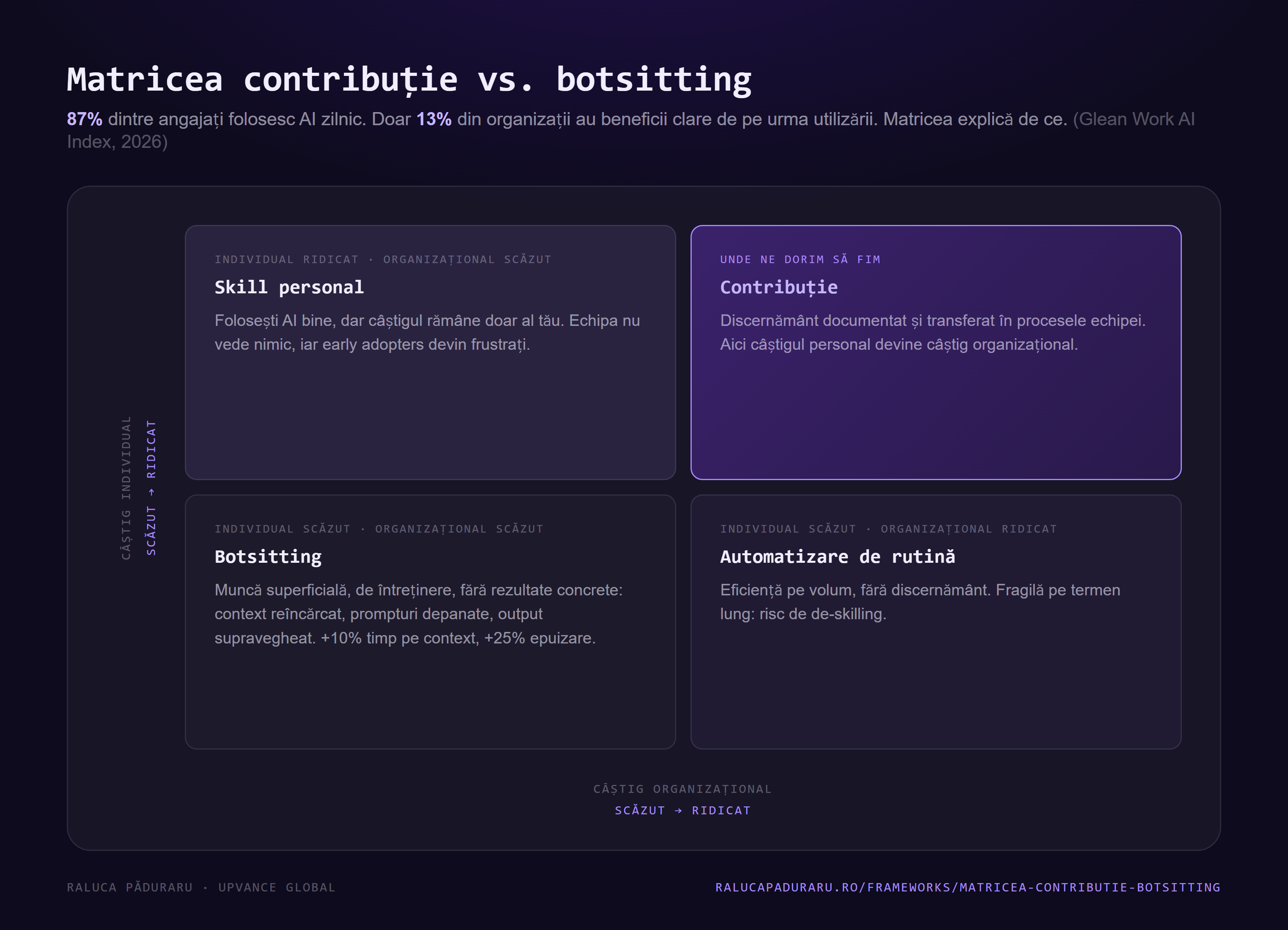
Task: Click the vertical 'Scăzut → Ridicat' axis legend
Action: [151, 488]
